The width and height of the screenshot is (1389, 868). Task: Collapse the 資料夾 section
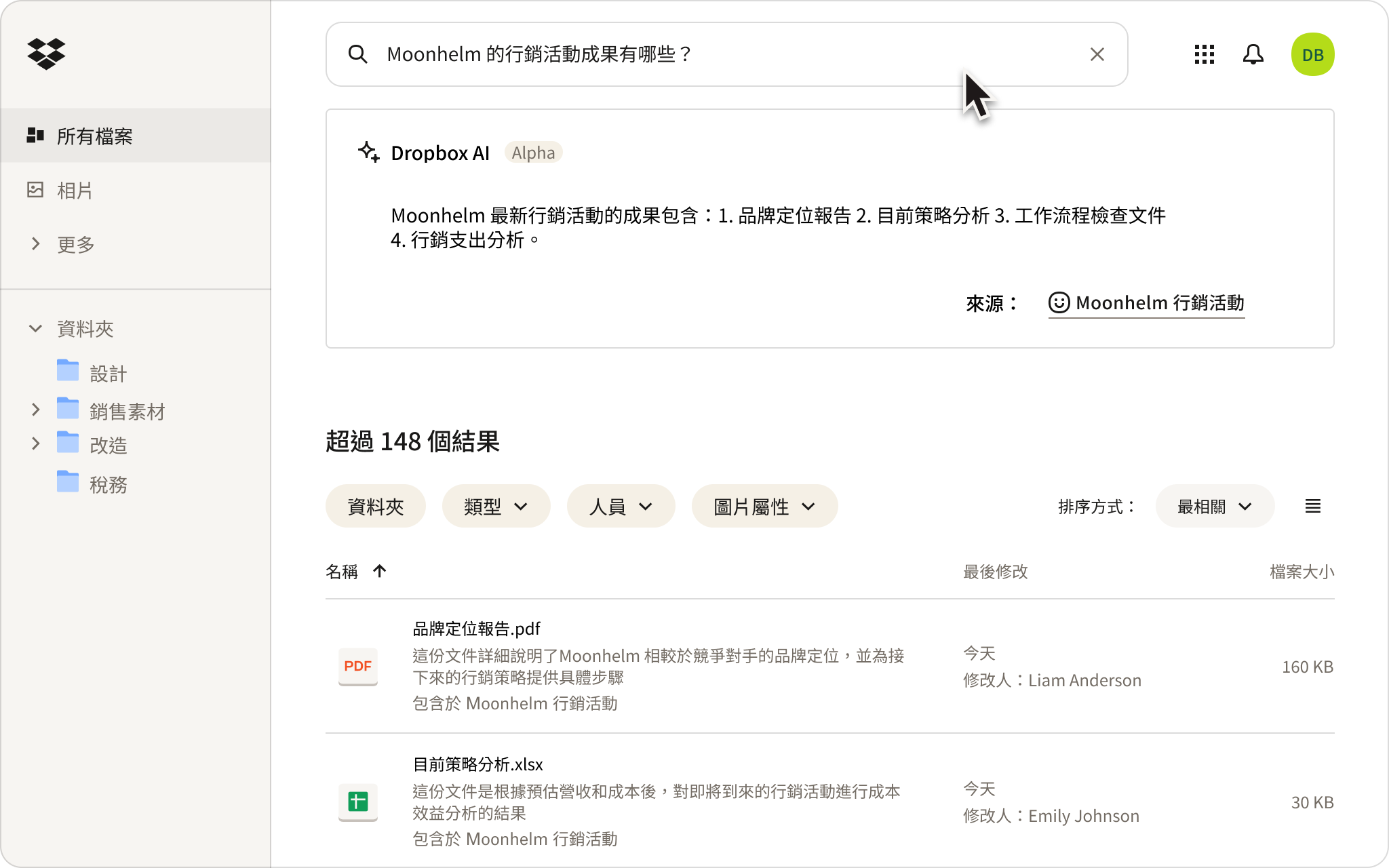tap(35, 329)
